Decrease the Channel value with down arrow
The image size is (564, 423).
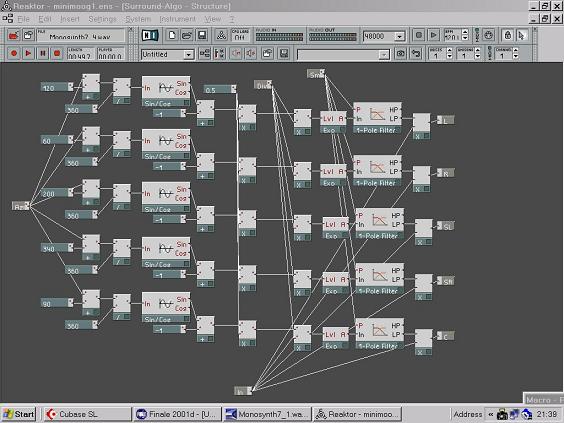[x=515, y=57]
